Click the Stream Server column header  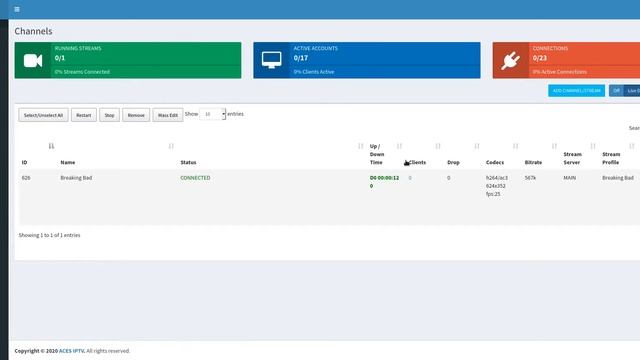pyautogui.click(x=572, y=158)
